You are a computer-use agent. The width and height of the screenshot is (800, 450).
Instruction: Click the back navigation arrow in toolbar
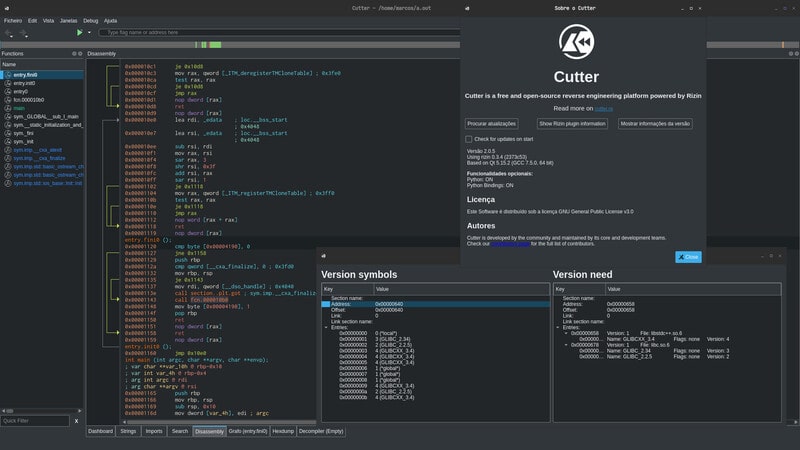tap(9, 33)
